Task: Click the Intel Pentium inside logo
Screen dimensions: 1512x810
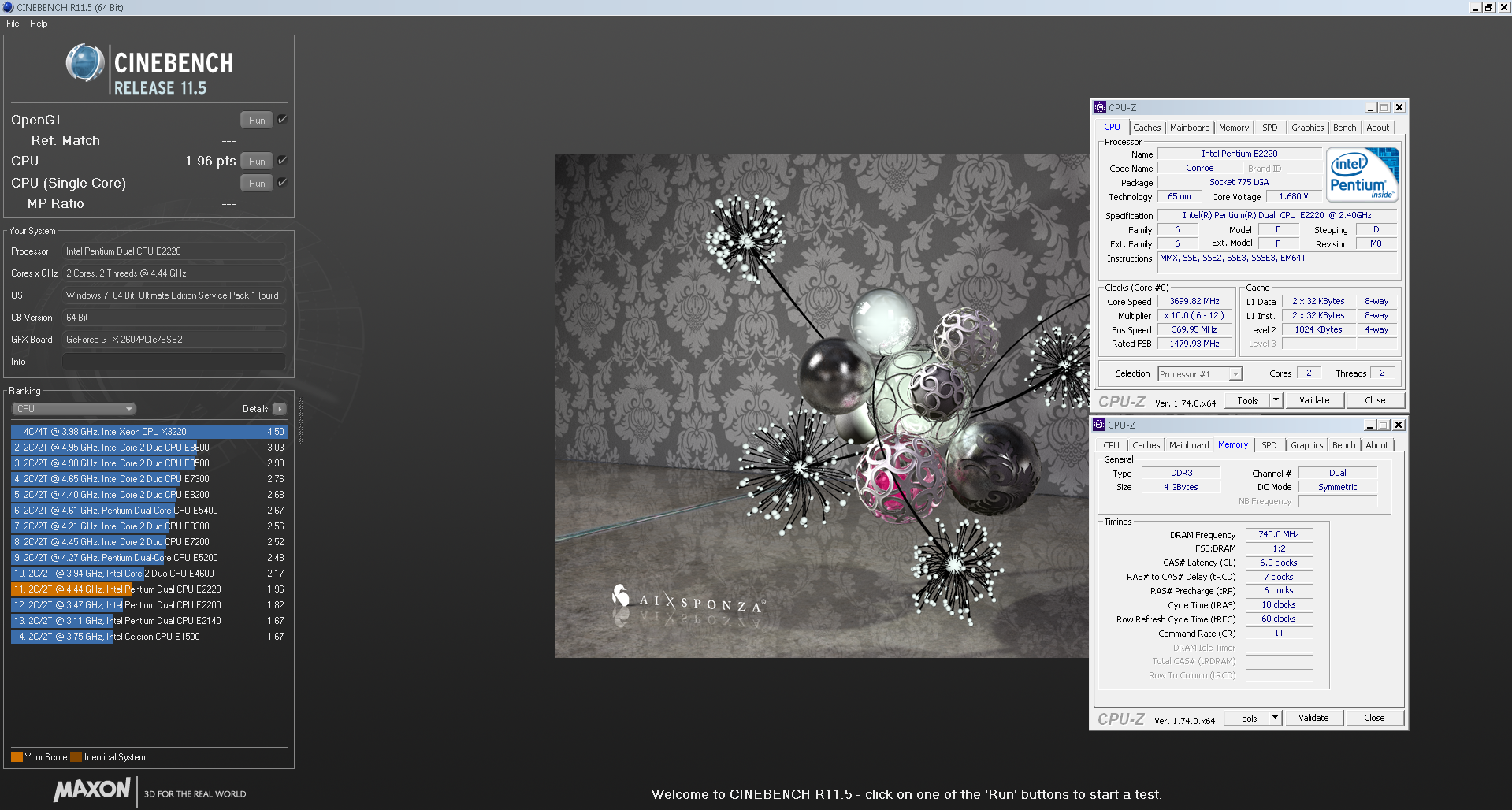Action: [x=1362, y=175]
